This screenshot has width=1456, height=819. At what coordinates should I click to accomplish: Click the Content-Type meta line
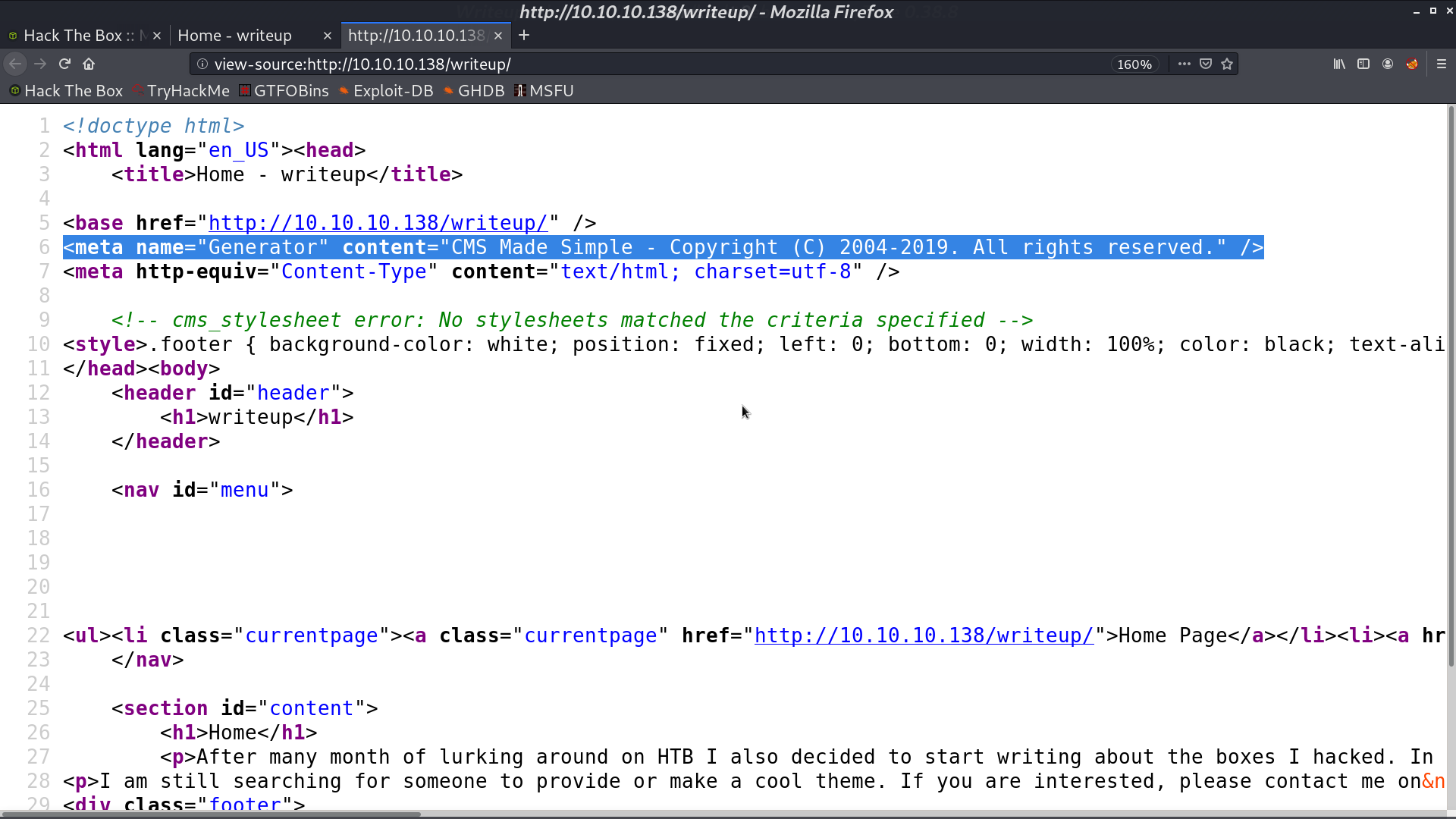[x=482, y=271]
